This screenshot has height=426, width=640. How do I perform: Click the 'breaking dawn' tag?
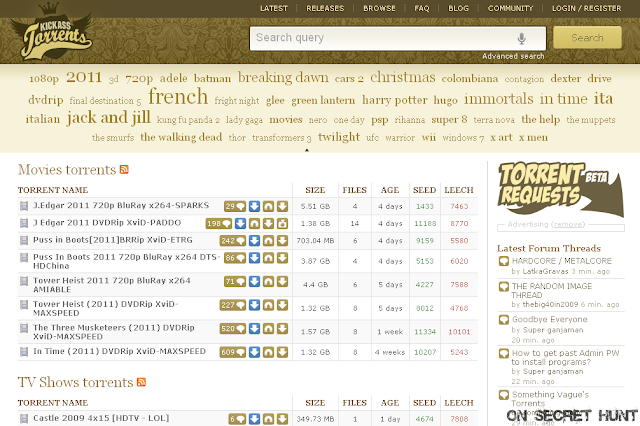[x=283, y=77]
